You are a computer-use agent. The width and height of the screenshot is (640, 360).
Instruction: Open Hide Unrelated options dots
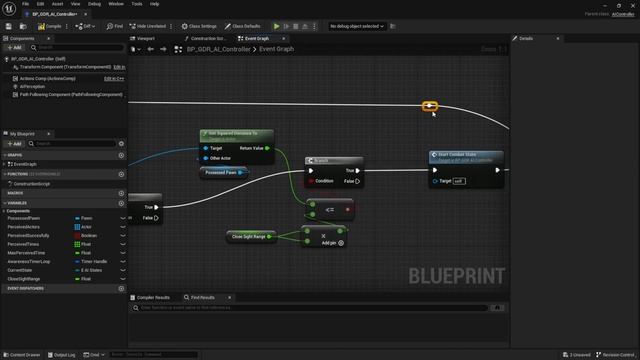point(171,26)
